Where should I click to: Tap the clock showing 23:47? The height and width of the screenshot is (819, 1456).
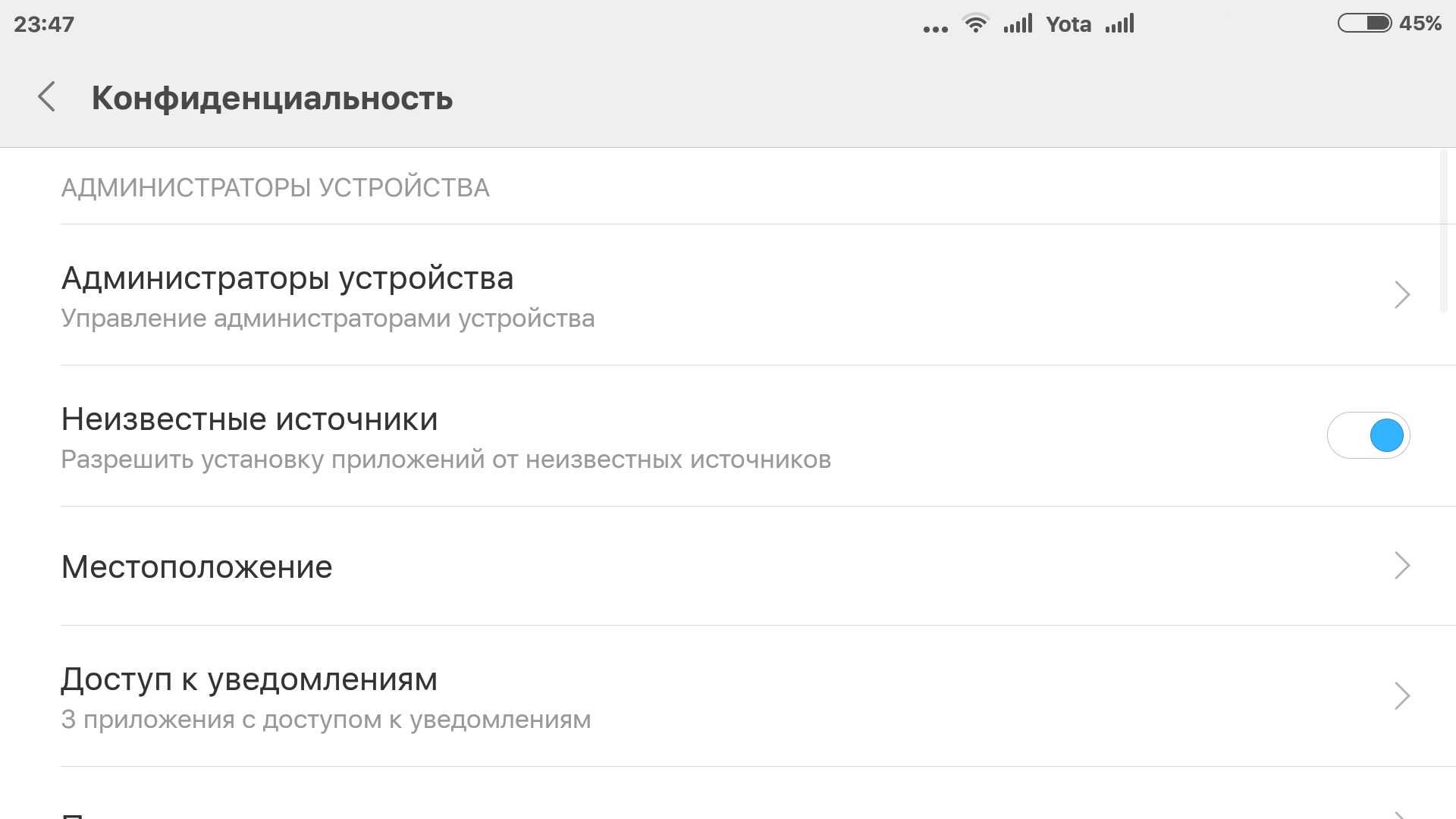pyautogui.click(x=44, y=24)
